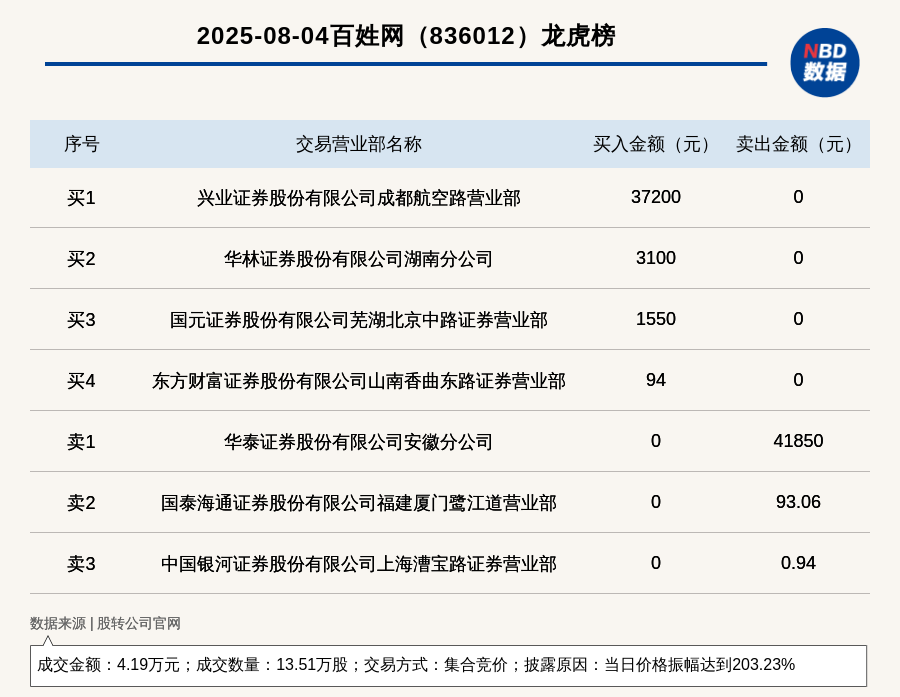Click the 成交金额 summary text box
Screen dimensions: 900x697
pyautogui.click(x=448, y=665)
